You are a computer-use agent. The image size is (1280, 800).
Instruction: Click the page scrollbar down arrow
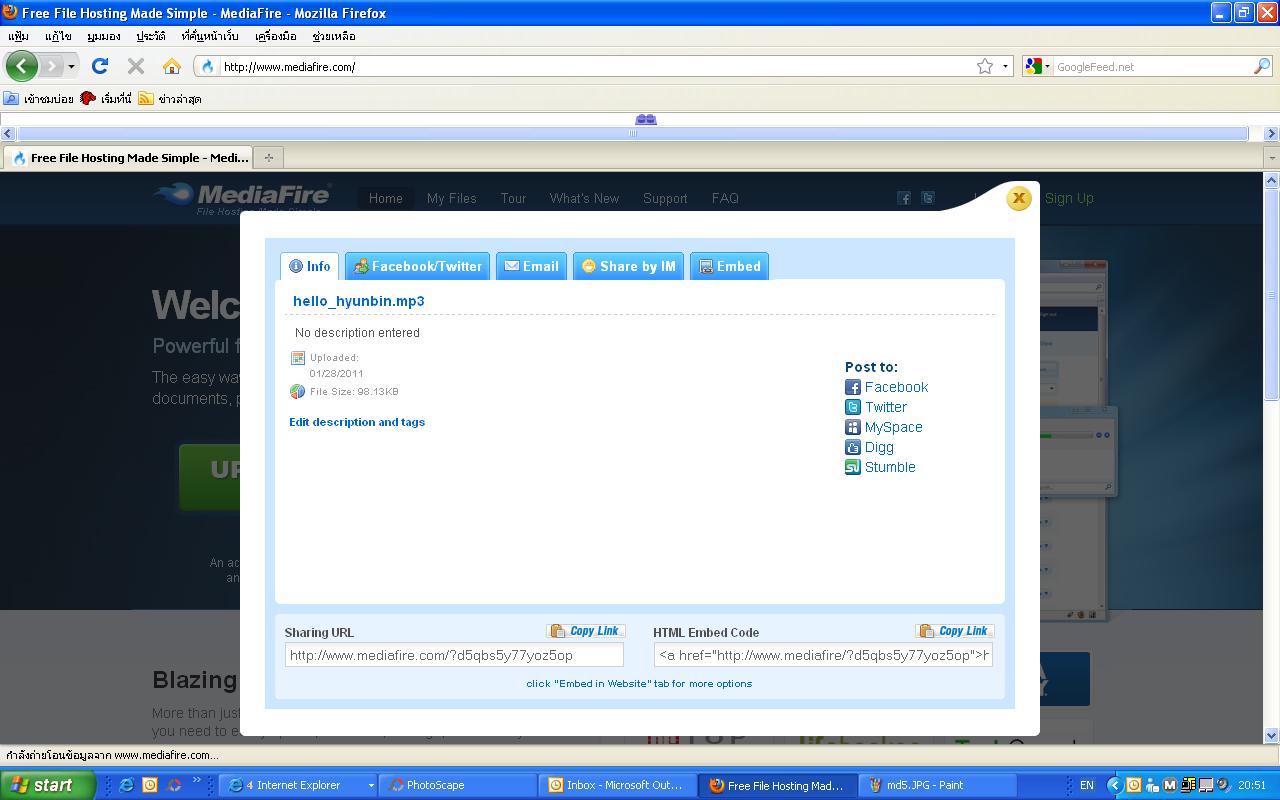[1272, 736]
